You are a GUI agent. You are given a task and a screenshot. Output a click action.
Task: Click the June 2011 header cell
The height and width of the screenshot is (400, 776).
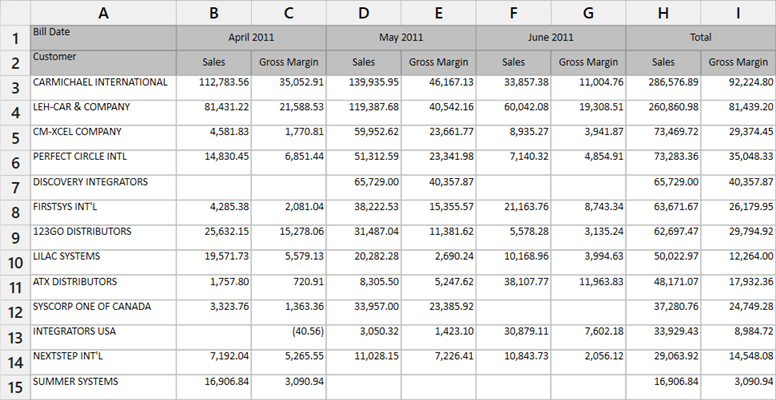tap(551, 37)
